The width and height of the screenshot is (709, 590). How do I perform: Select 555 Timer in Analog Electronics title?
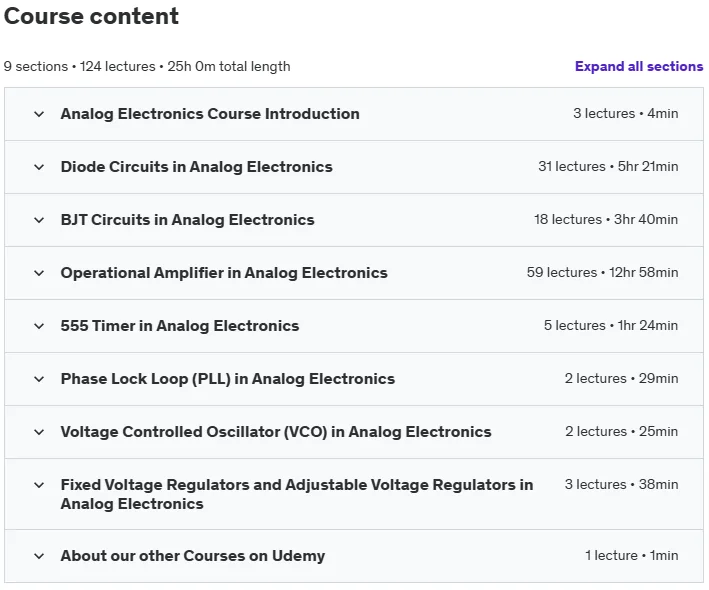pyautogui.click(x=180, y=326)
